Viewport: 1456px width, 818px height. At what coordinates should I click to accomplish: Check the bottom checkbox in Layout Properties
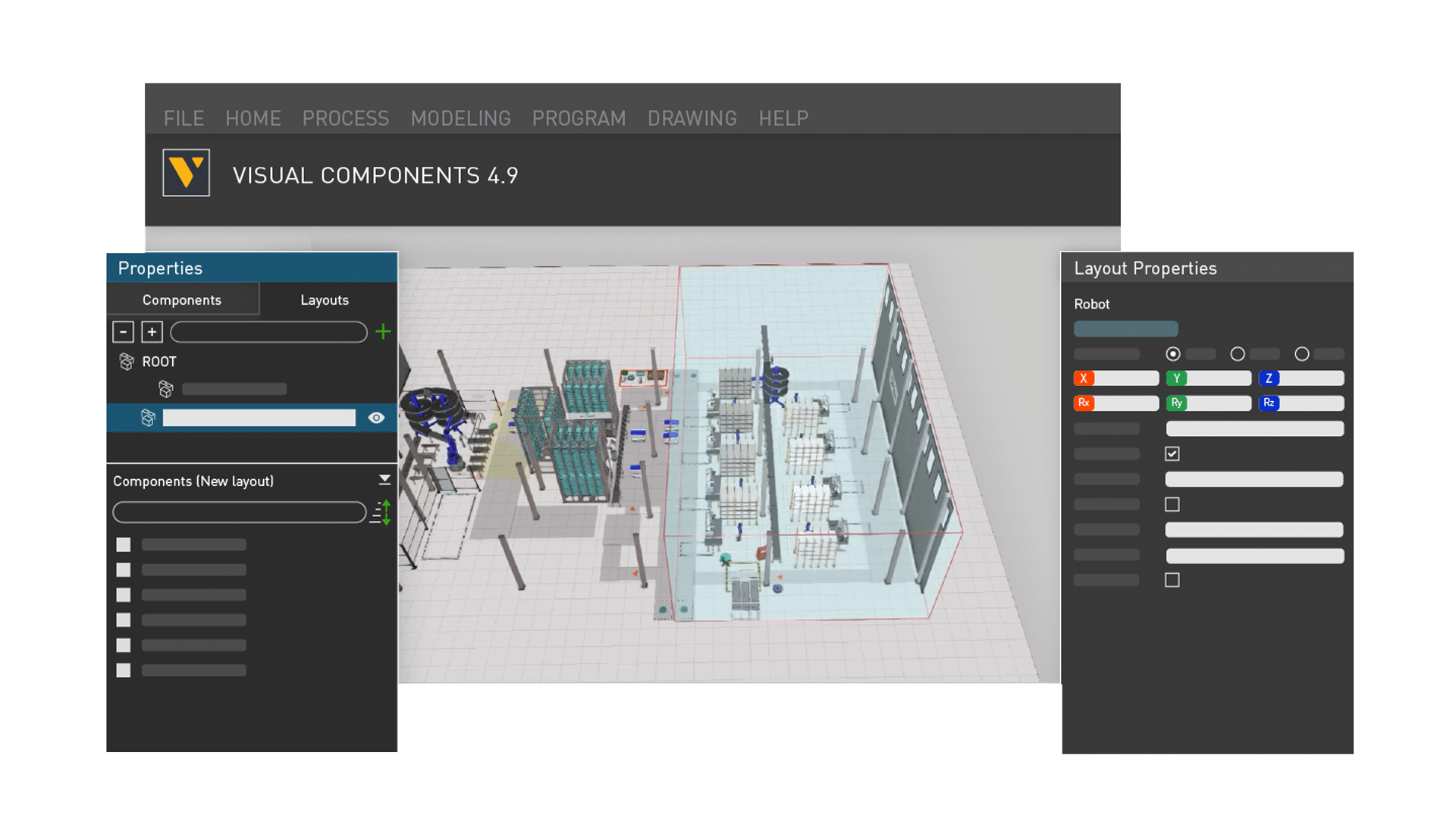[x=1172, y=580]
